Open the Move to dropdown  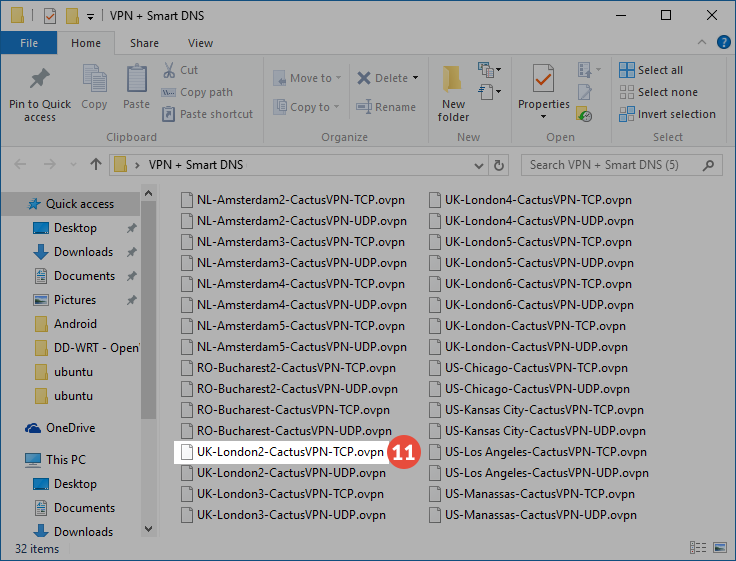[307, 78]
